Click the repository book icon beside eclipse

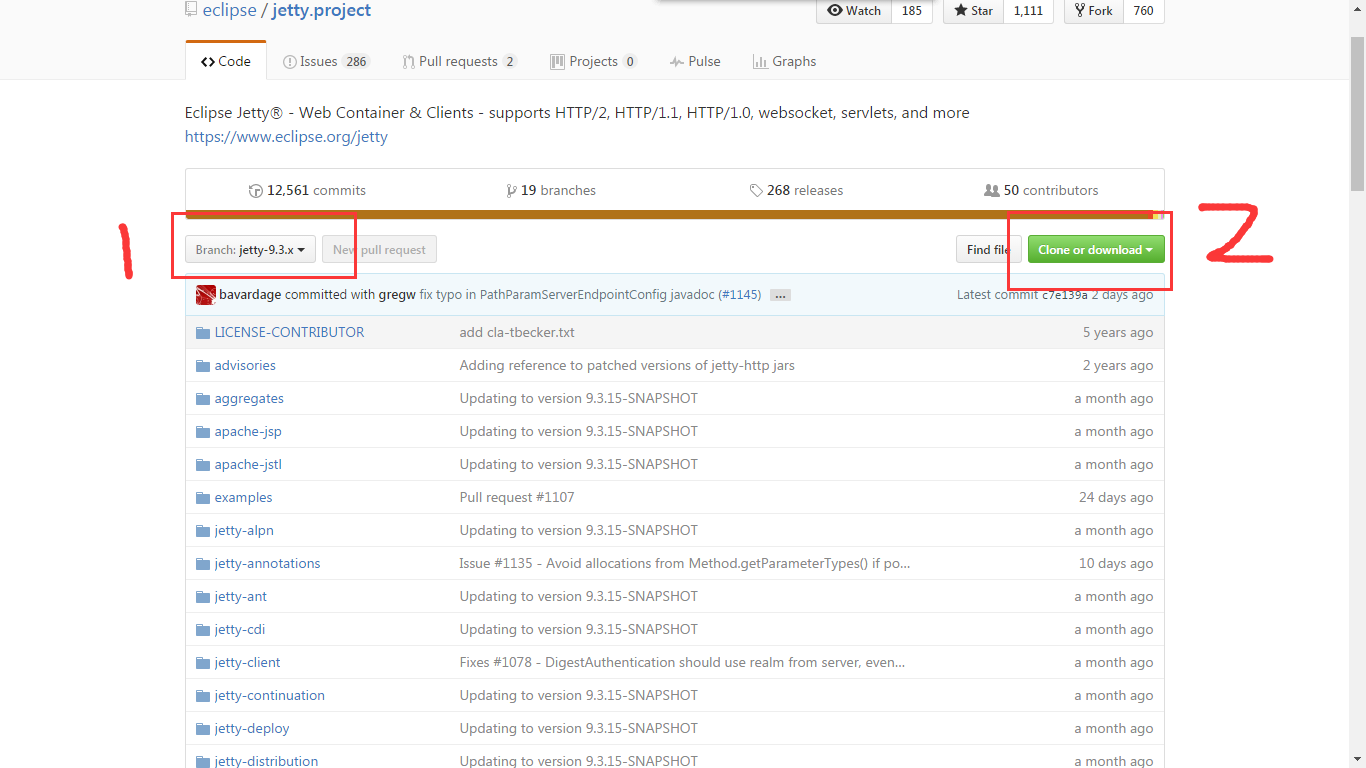[190, 10]
